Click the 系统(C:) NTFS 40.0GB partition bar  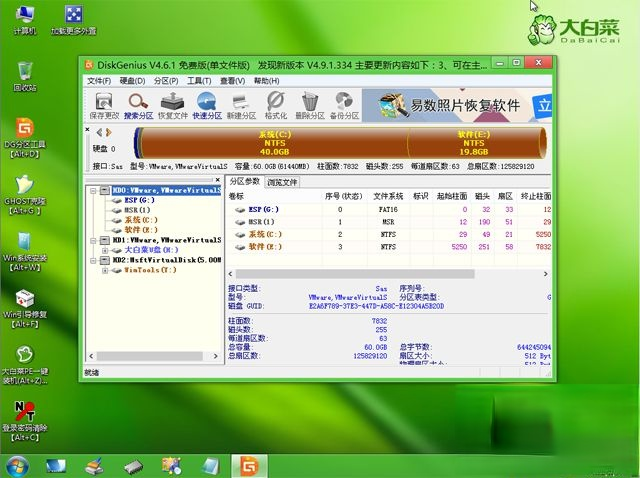[x=274, y=143]
